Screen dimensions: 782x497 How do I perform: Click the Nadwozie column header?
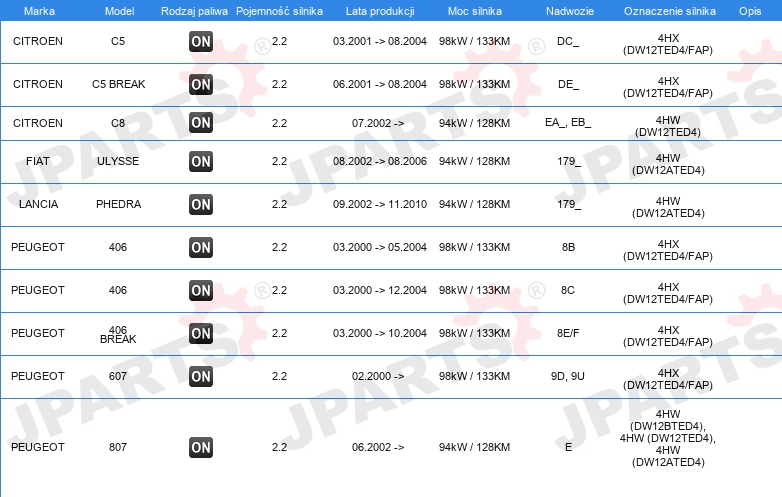point(570,11)
